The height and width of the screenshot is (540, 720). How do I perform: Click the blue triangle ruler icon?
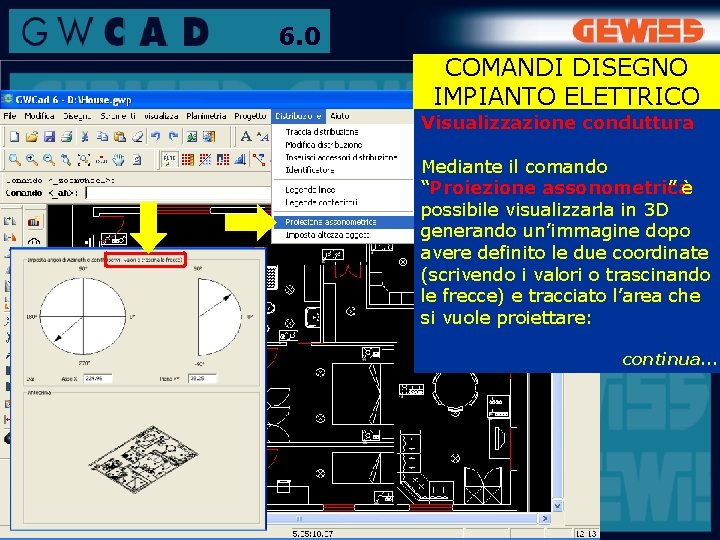point(240,159)
